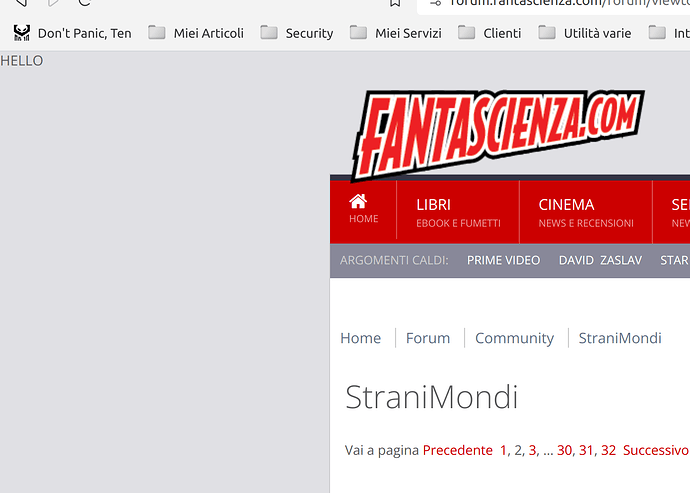Open the PRIME VIDEO hot topic
This screenshot has width=690, height=493.
(x=503, y=260)
